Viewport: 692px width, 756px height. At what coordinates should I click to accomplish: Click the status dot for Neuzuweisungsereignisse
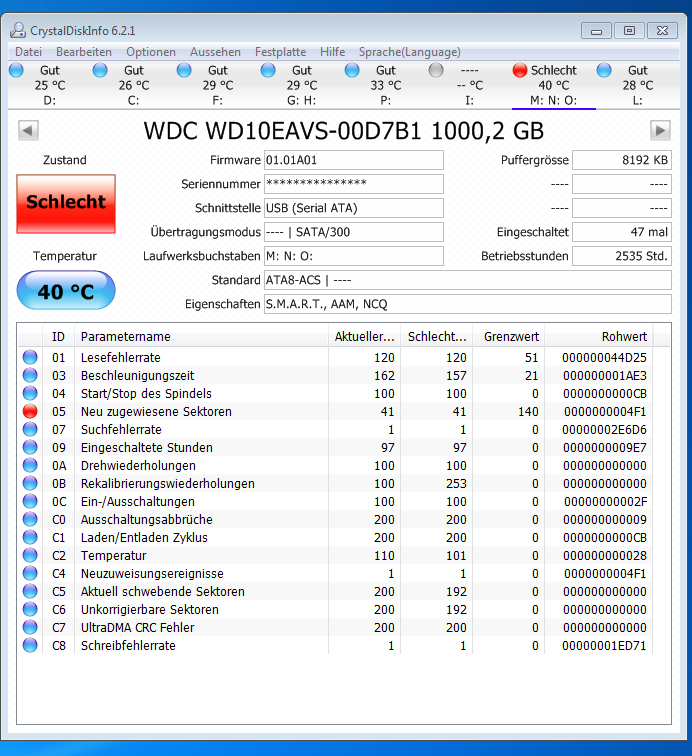pyautogui.click(x=30, y=573)
